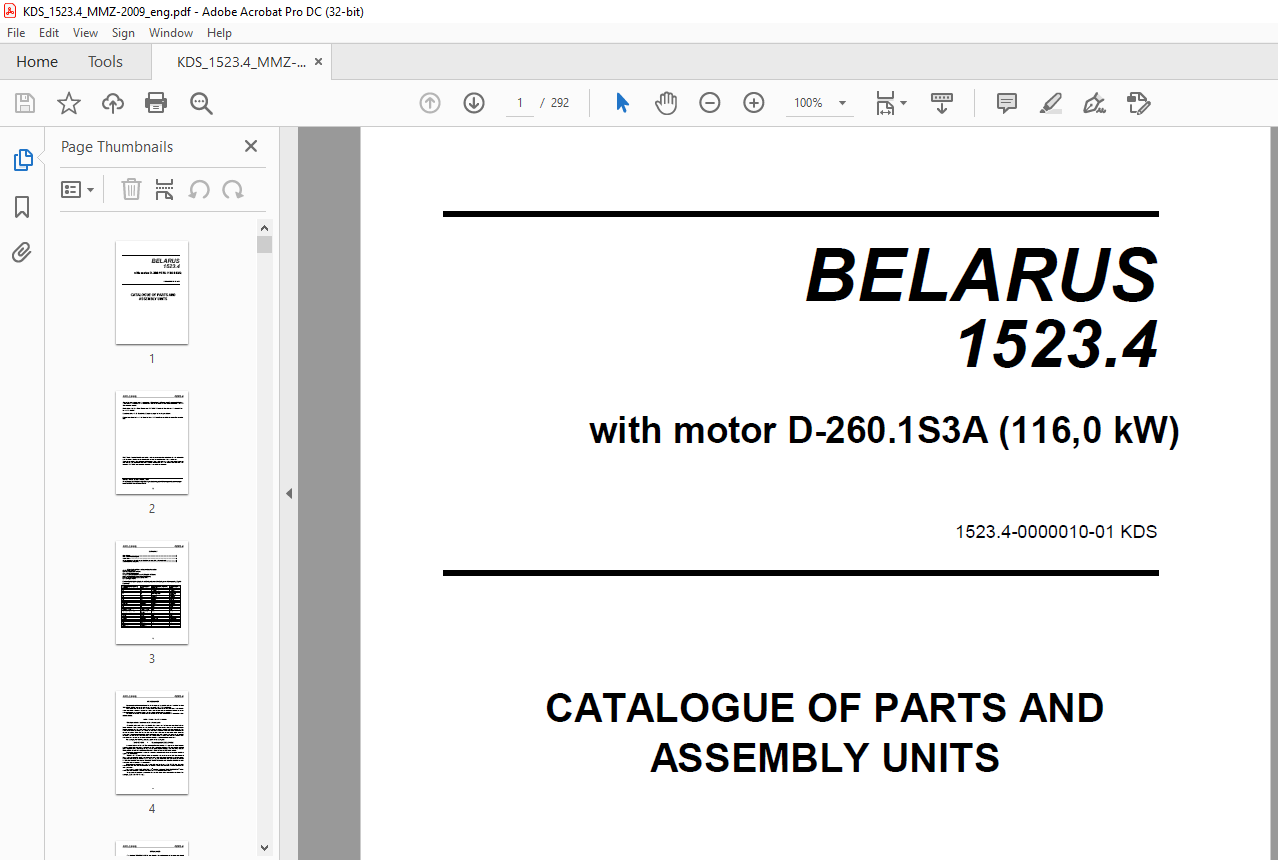Select page 4 thumbnail
This screenshot has width=1278, height=860.
(x=152, y=742)
